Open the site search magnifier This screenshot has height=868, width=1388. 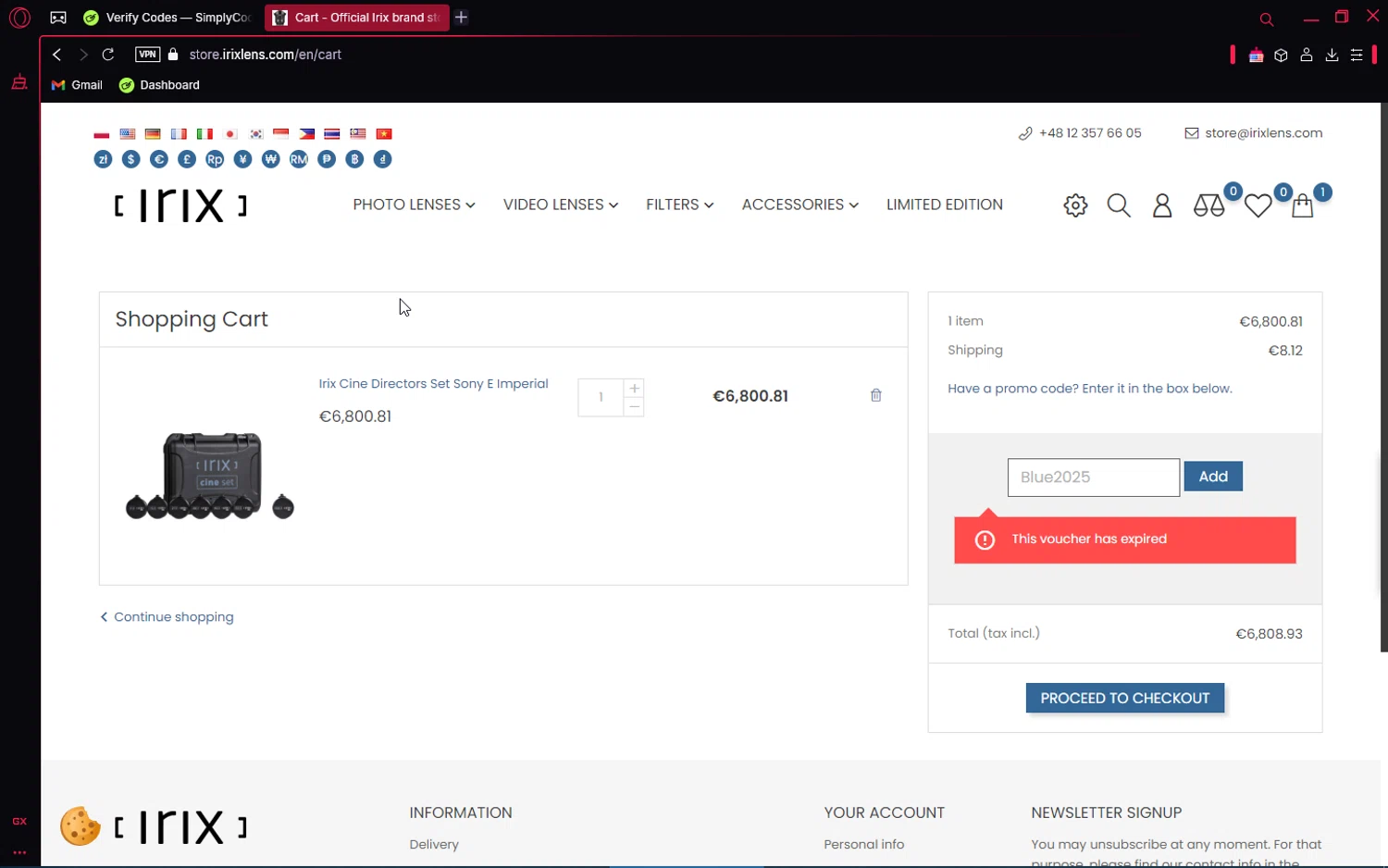pos(1119,205)
